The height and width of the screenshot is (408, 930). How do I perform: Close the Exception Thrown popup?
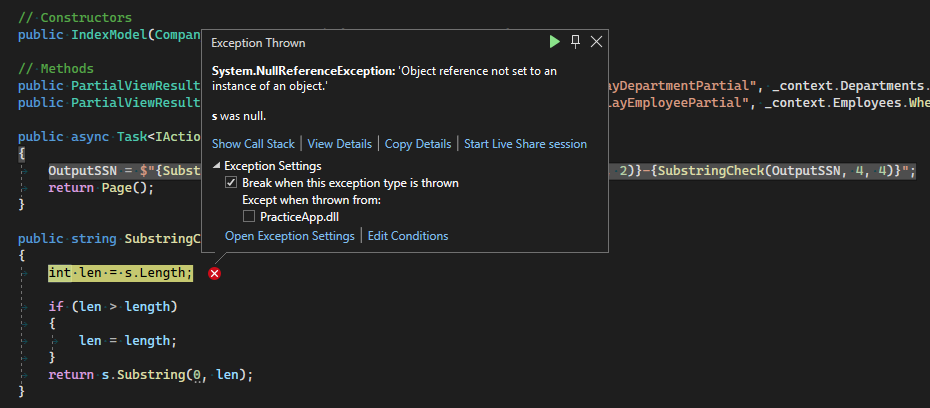tap(597, 42)
